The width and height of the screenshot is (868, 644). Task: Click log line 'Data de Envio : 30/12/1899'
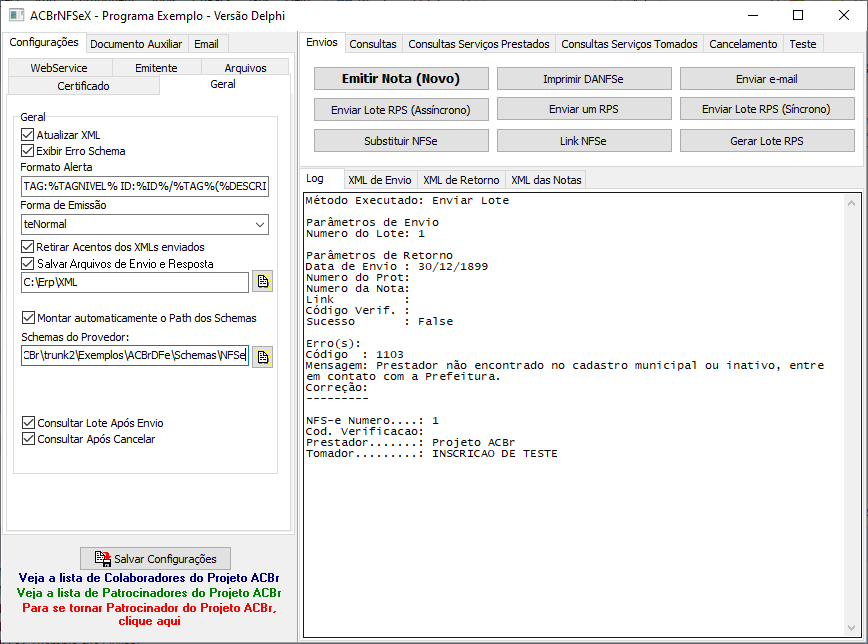(397, 266)
